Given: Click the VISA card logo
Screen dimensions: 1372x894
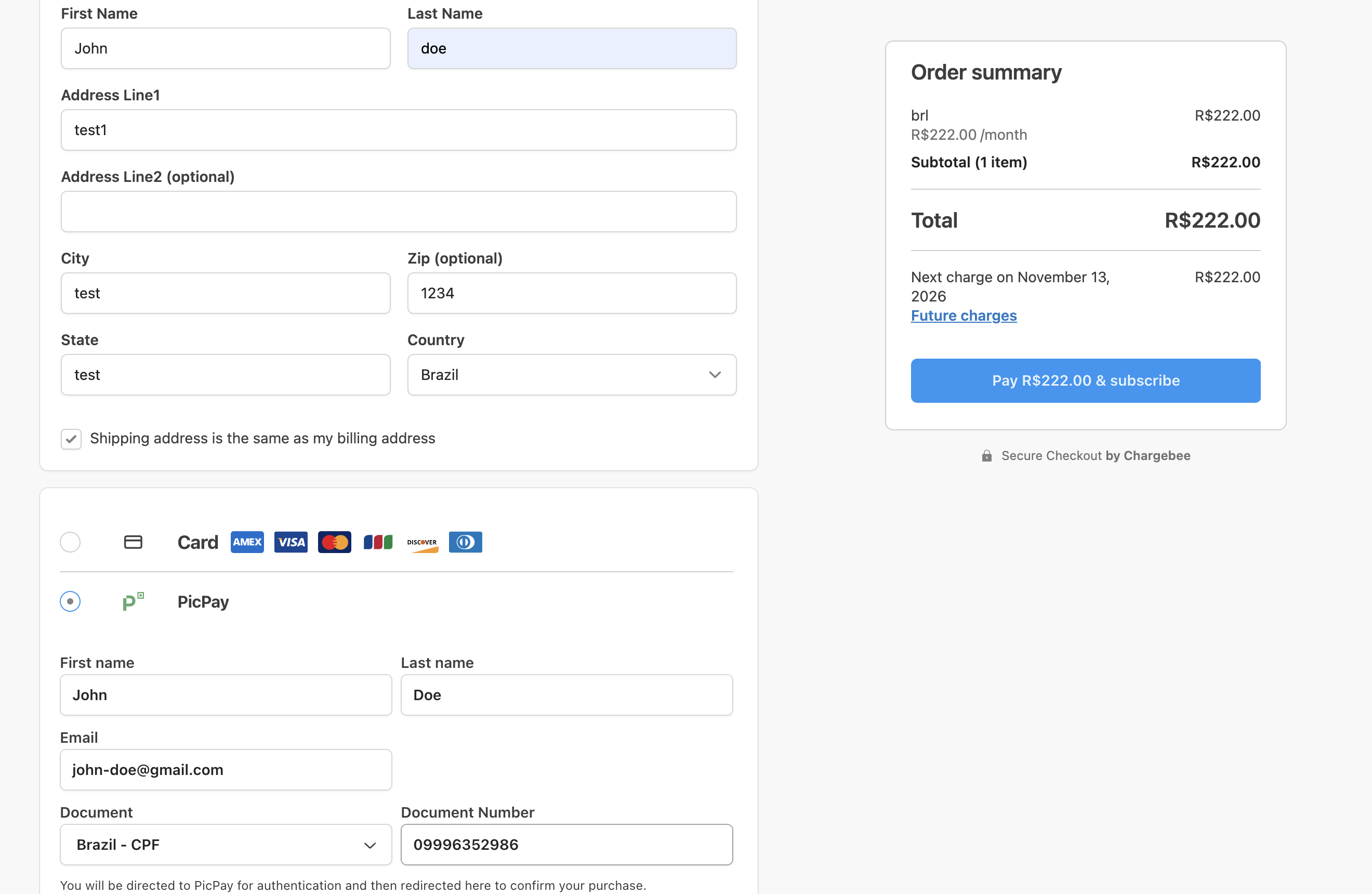Looking at the screenshot, I should point(291,542).
